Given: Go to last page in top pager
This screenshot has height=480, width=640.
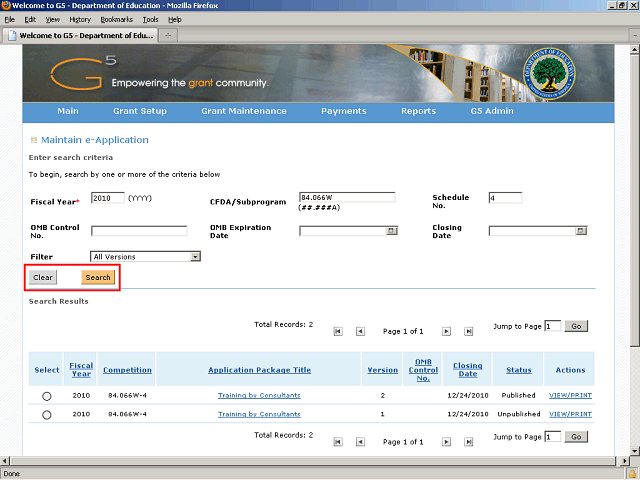Looking at the screenshot, I should [469, 331].
